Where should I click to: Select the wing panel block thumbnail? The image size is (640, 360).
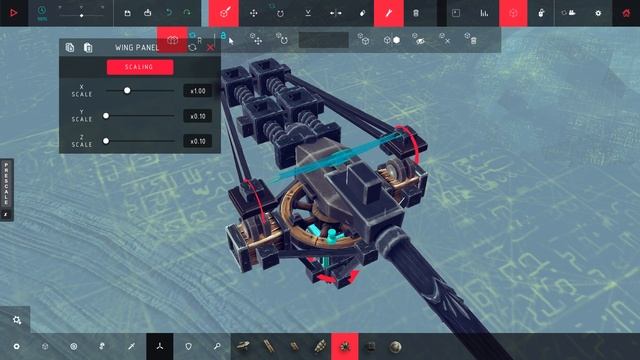(294, 346)
